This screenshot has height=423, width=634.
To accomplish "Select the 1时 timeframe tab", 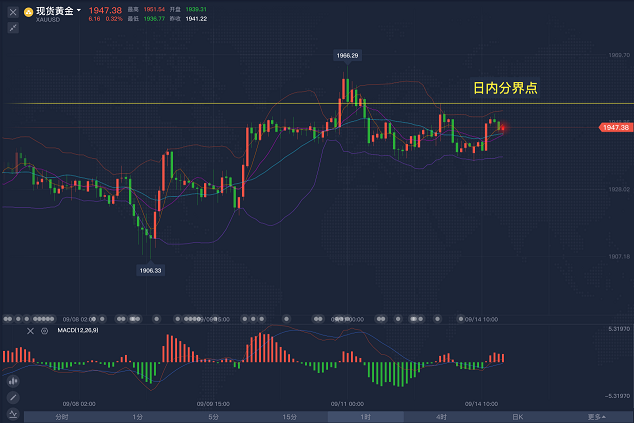I will pyautogui.click(x=365, y=416).
